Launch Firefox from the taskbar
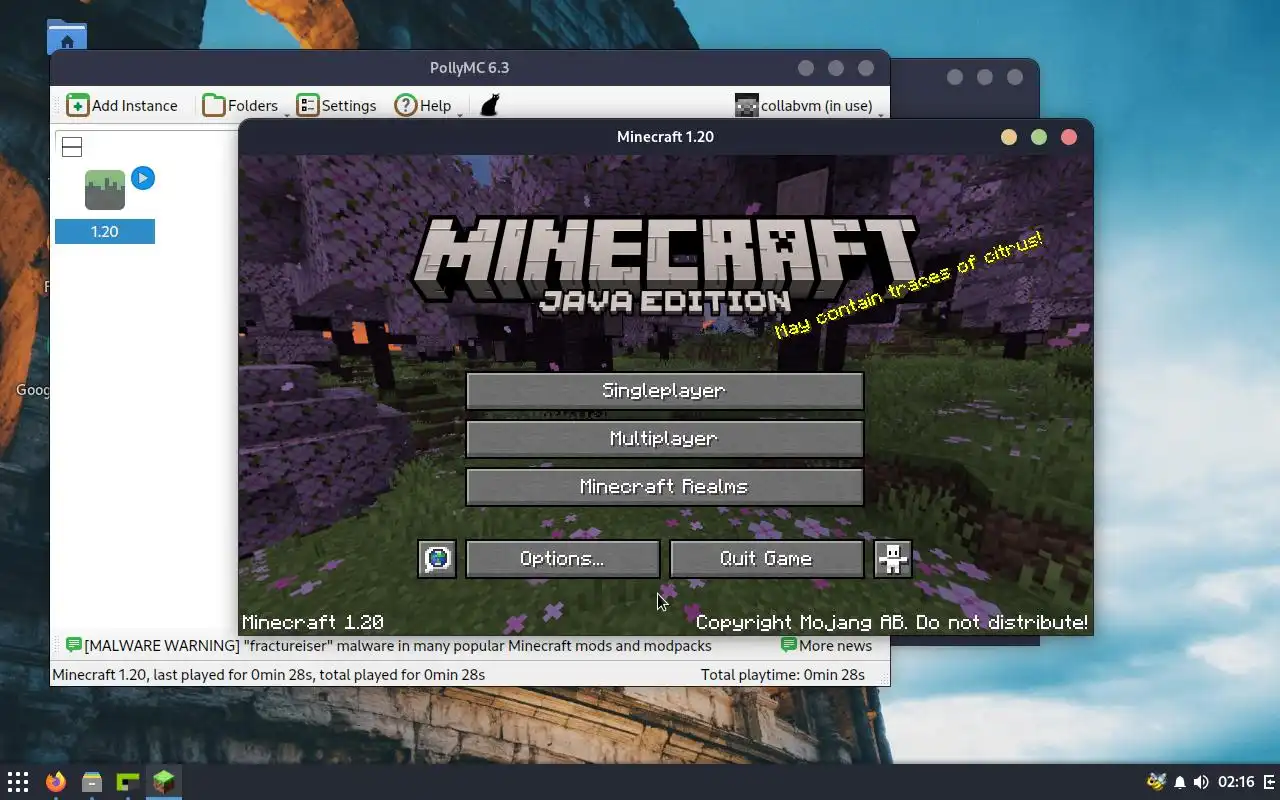 [x=55, y=782]
